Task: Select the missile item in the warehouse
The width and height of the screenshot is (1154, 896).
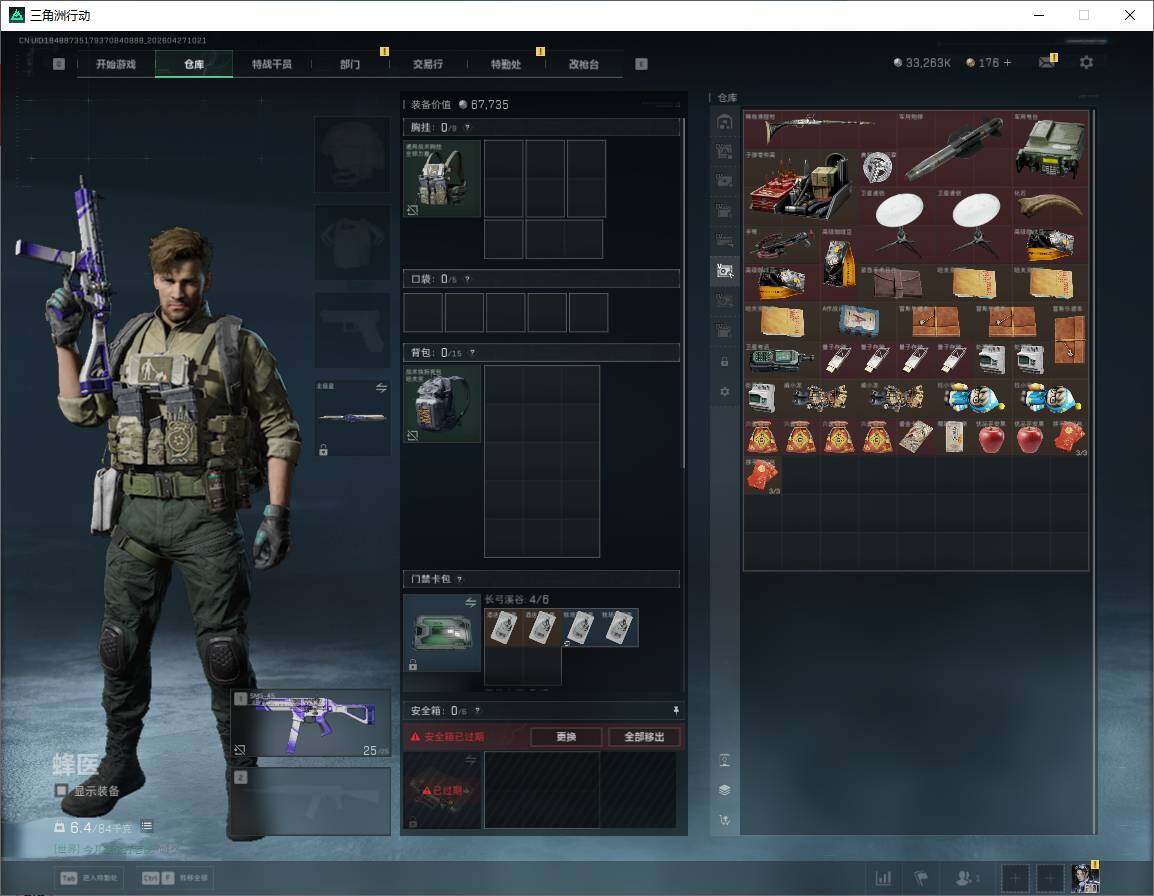Action: 954,148
